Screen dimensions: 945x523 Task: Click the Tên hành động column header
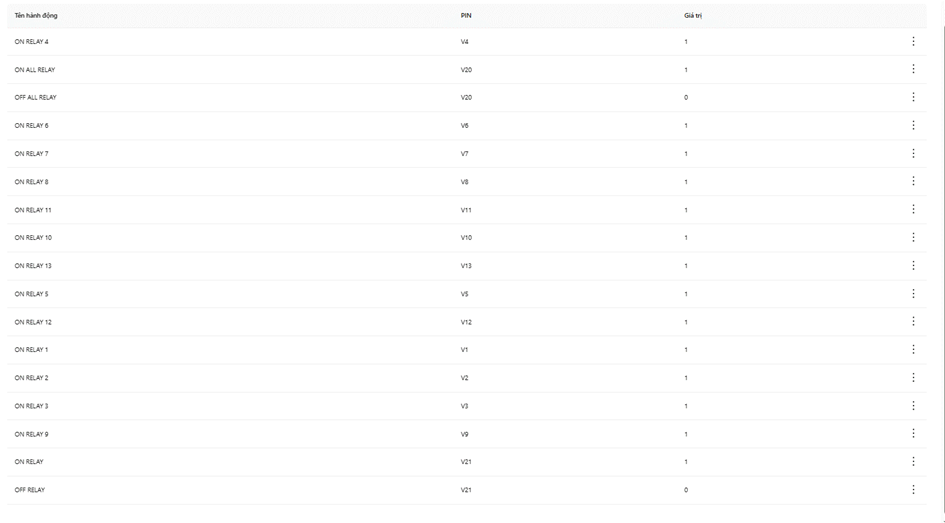[36, 16]
